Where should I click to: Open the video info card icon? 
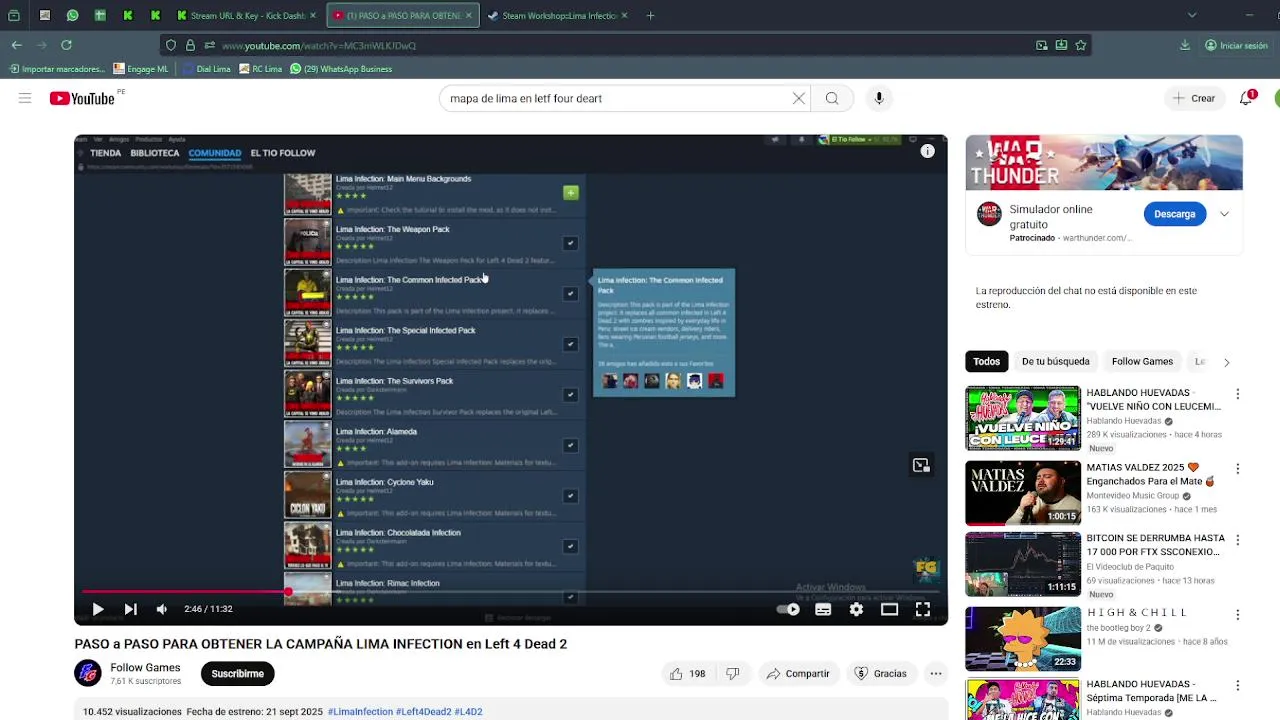tap(928, 151)
